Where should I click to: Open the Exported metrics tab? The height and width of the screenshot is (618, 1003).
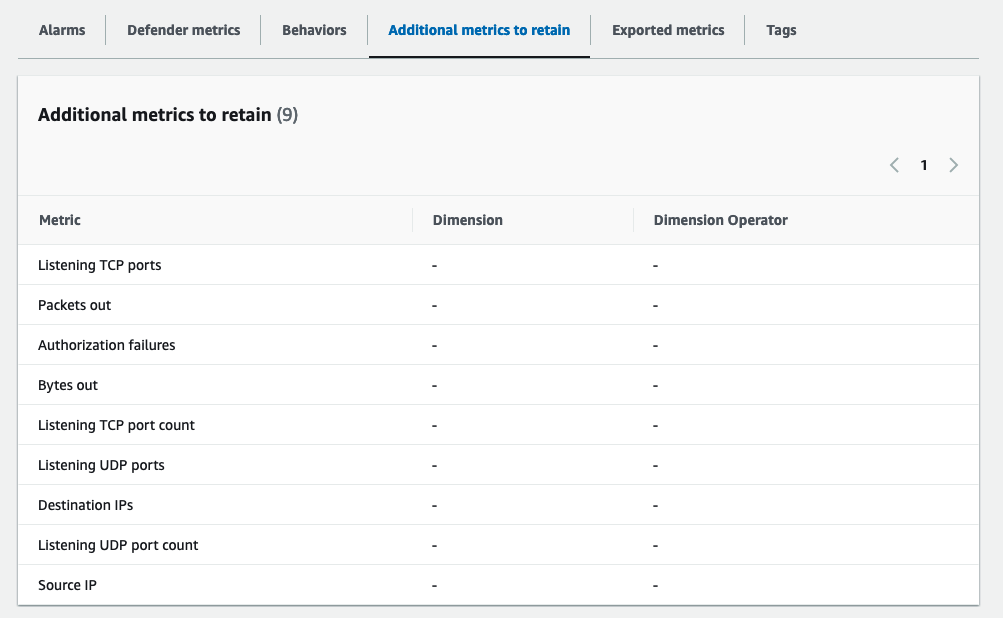pos(667,30)
